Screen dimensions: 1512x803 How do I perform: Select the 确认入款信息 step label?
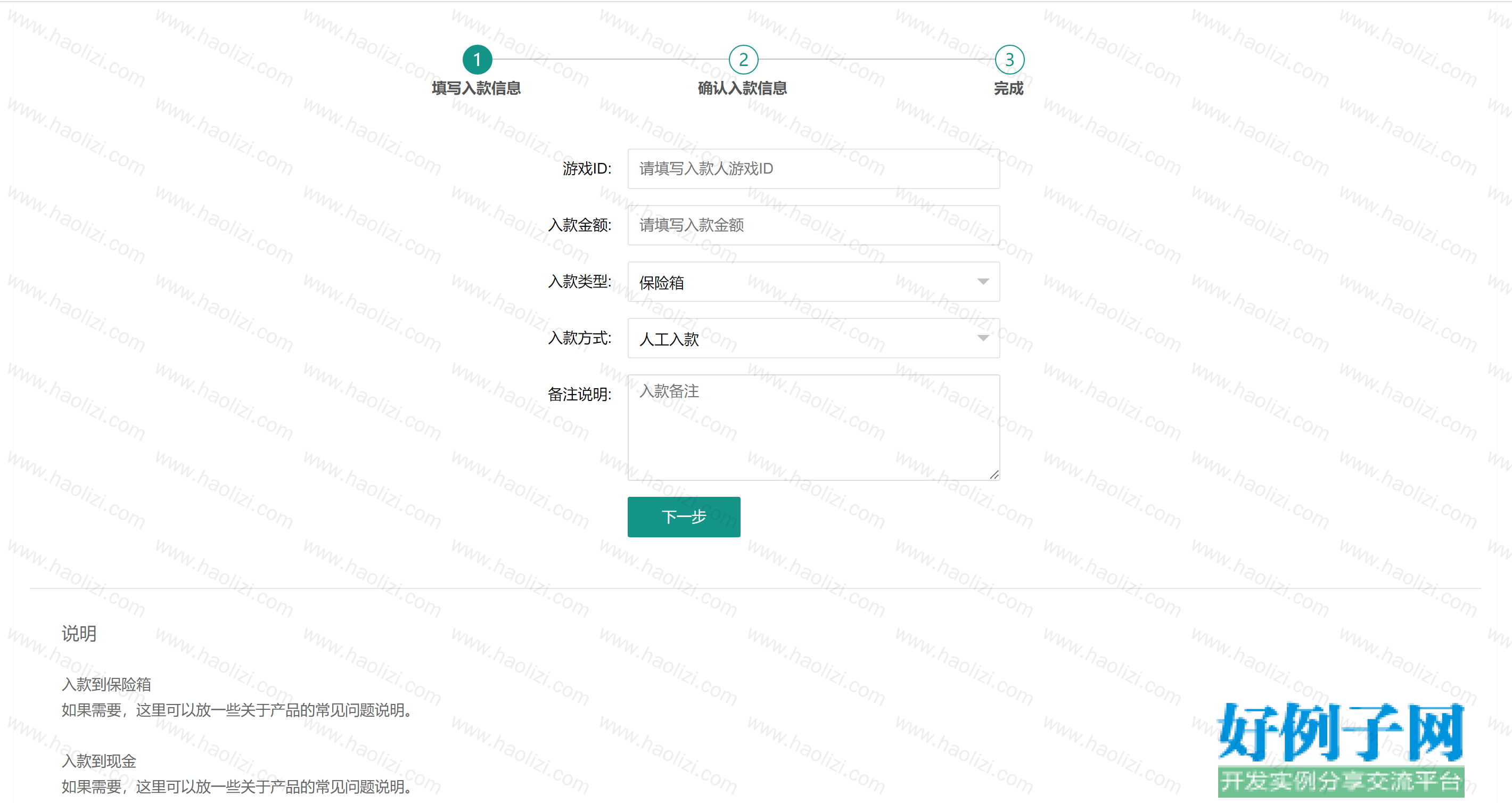[743, 88]
